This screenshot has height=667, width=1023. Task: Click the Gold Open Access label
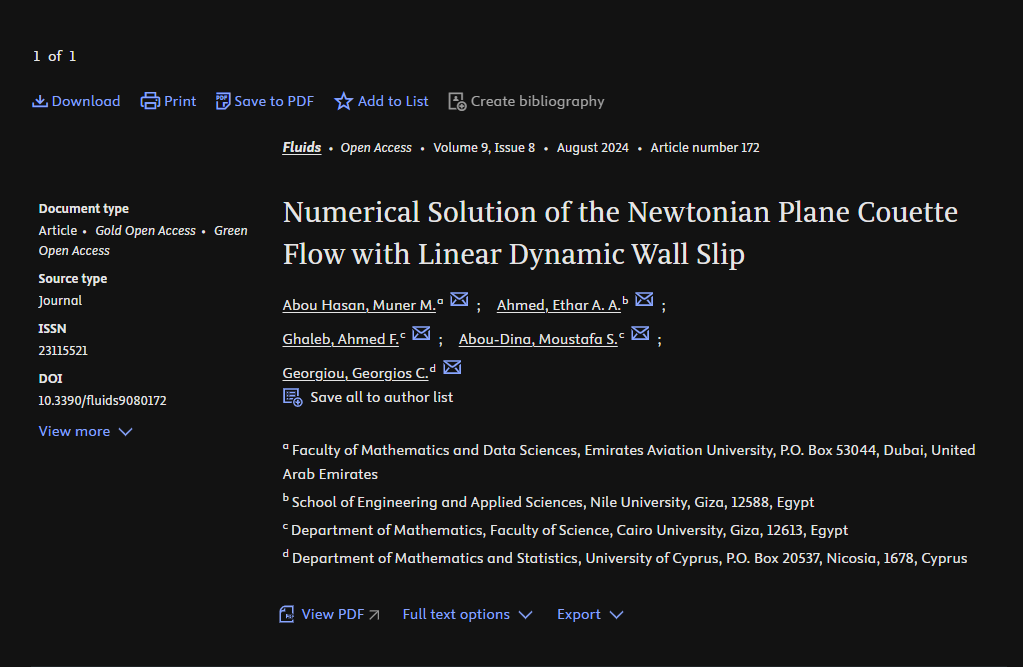coord(145,230)
